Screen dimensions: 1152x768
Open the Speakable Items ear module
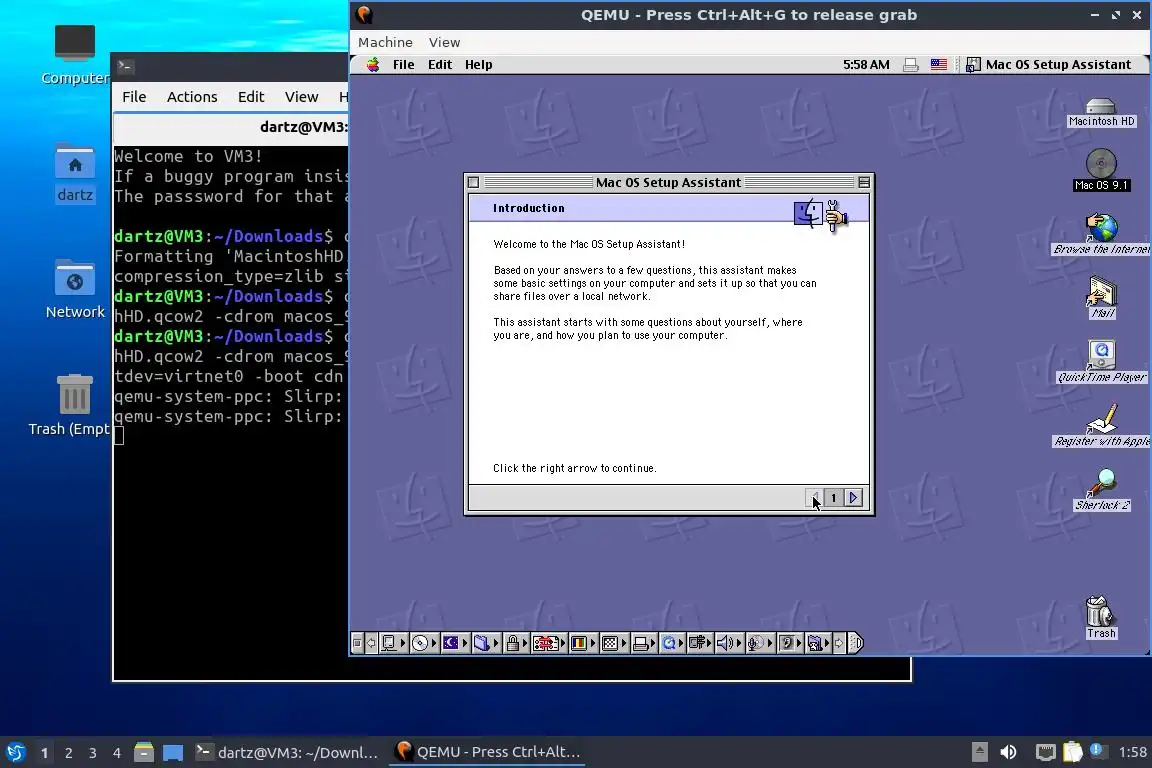[791, 643]
